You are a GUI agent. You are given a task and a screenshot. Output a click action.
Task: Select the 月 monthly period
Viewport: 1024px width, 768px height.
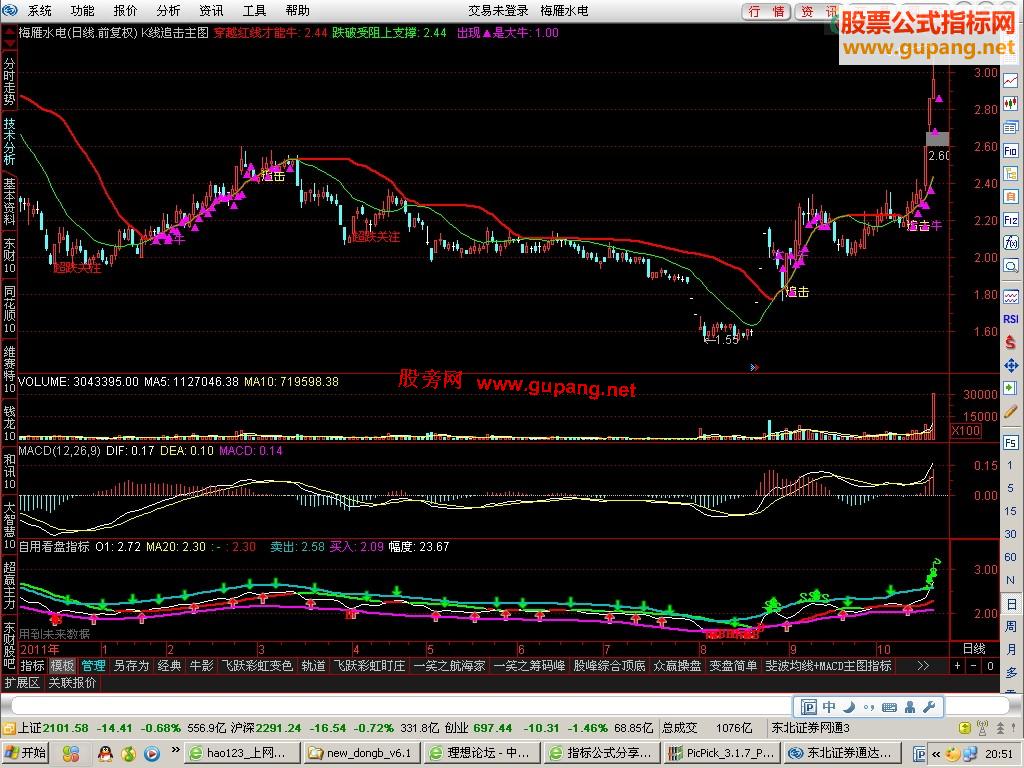click(1010, 650)
